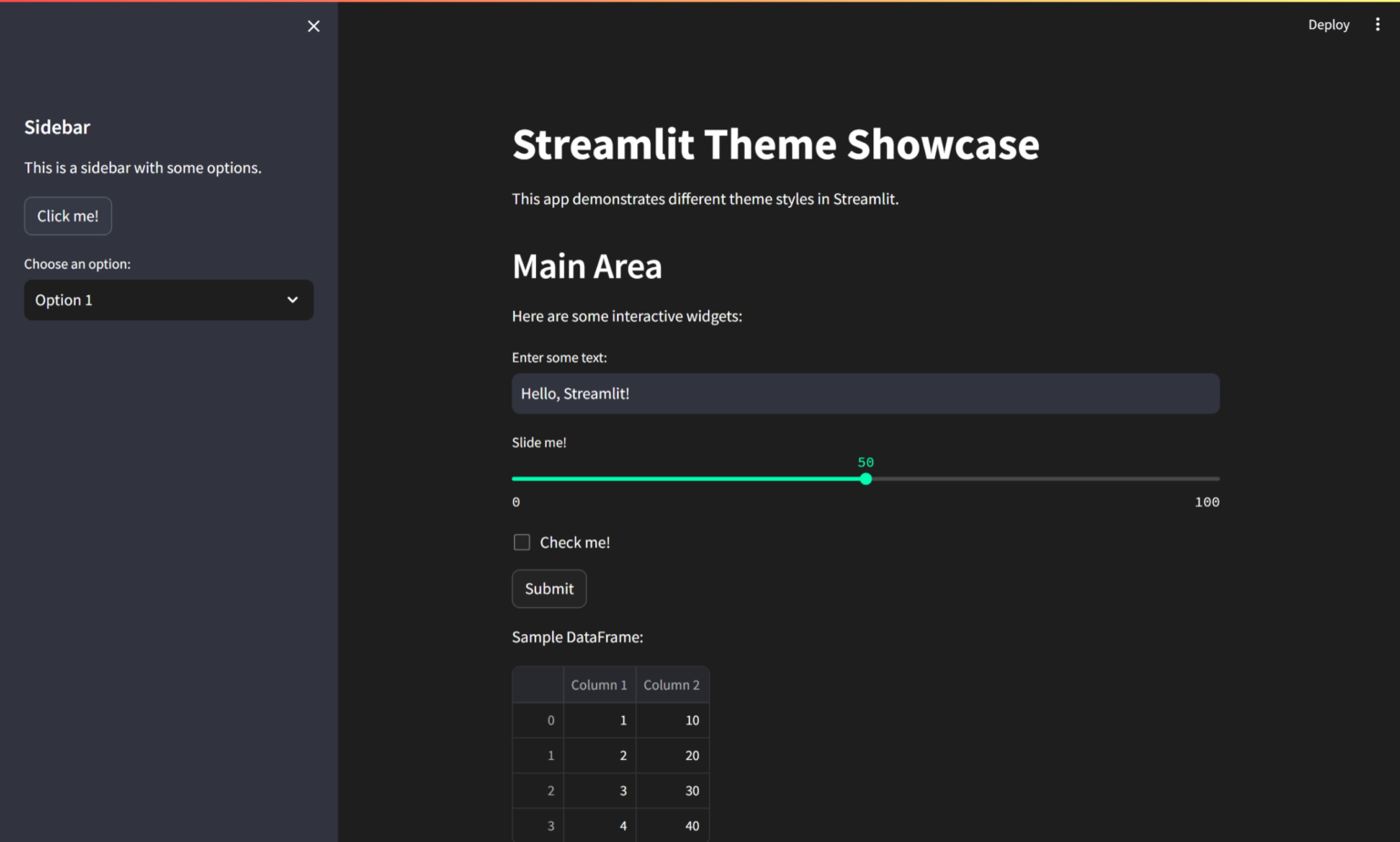
Task: Click the slider handle at 50
Action: coord(866,478)
